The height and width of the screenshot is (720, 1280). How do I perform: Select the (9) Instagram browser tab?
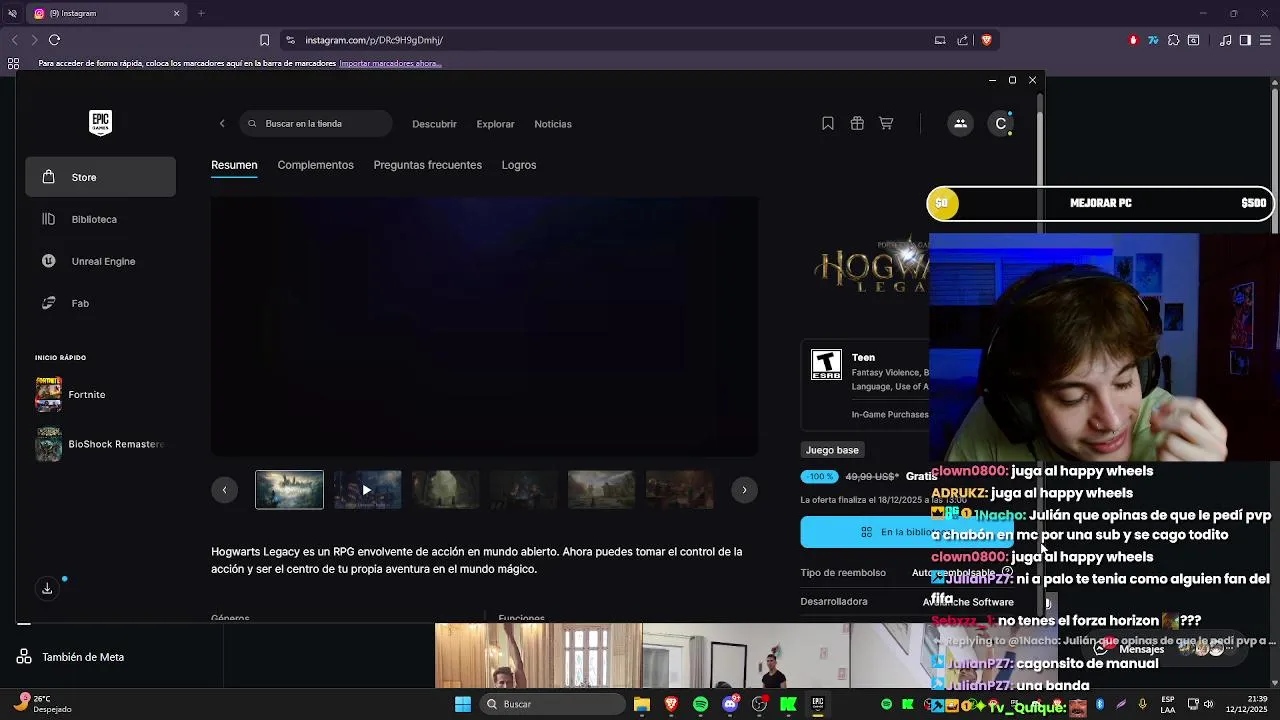click(105, 13)
